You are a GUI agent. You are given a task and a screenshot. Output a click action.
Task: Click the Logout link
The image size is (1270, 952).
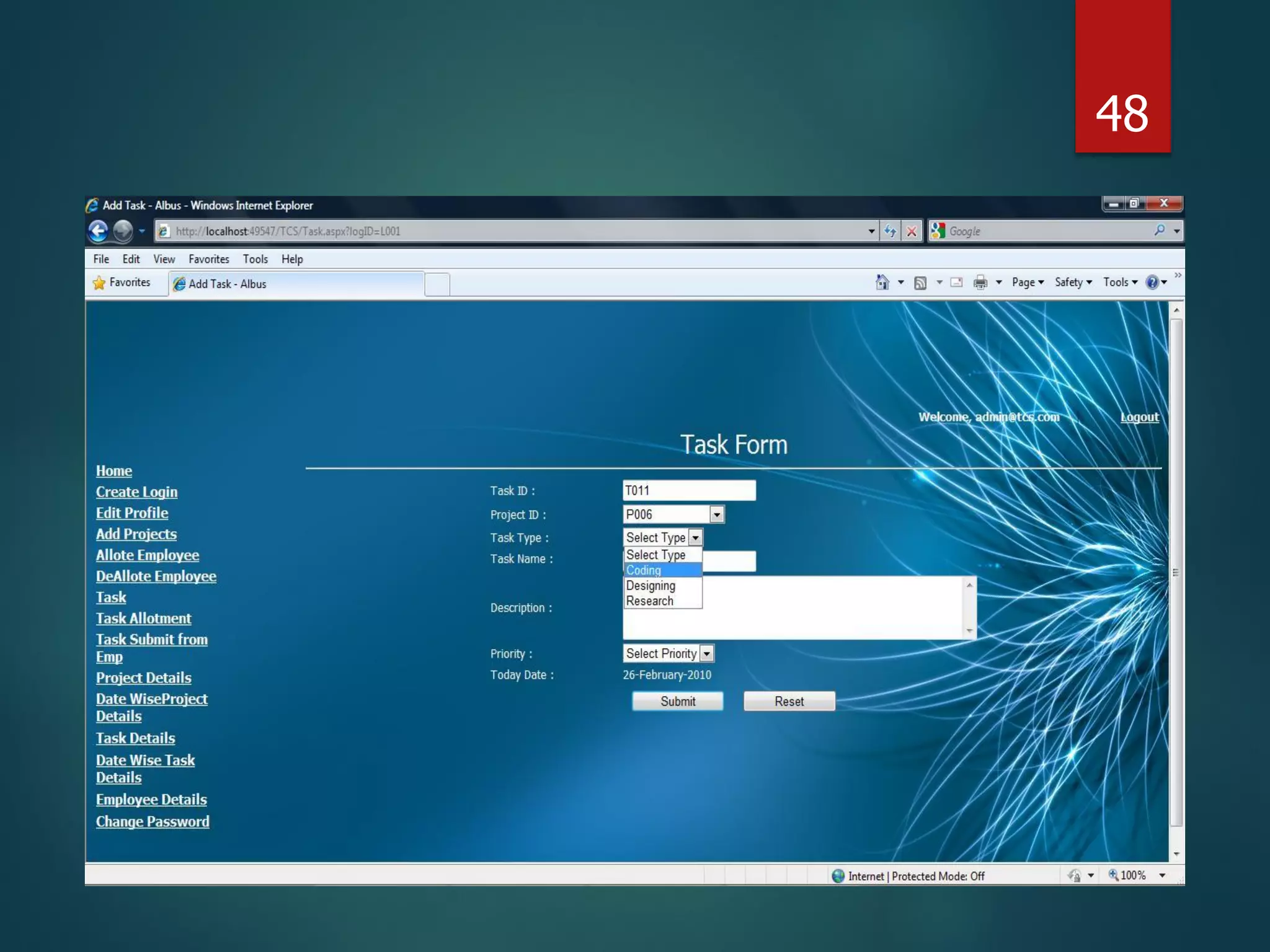click(1139, 417)
